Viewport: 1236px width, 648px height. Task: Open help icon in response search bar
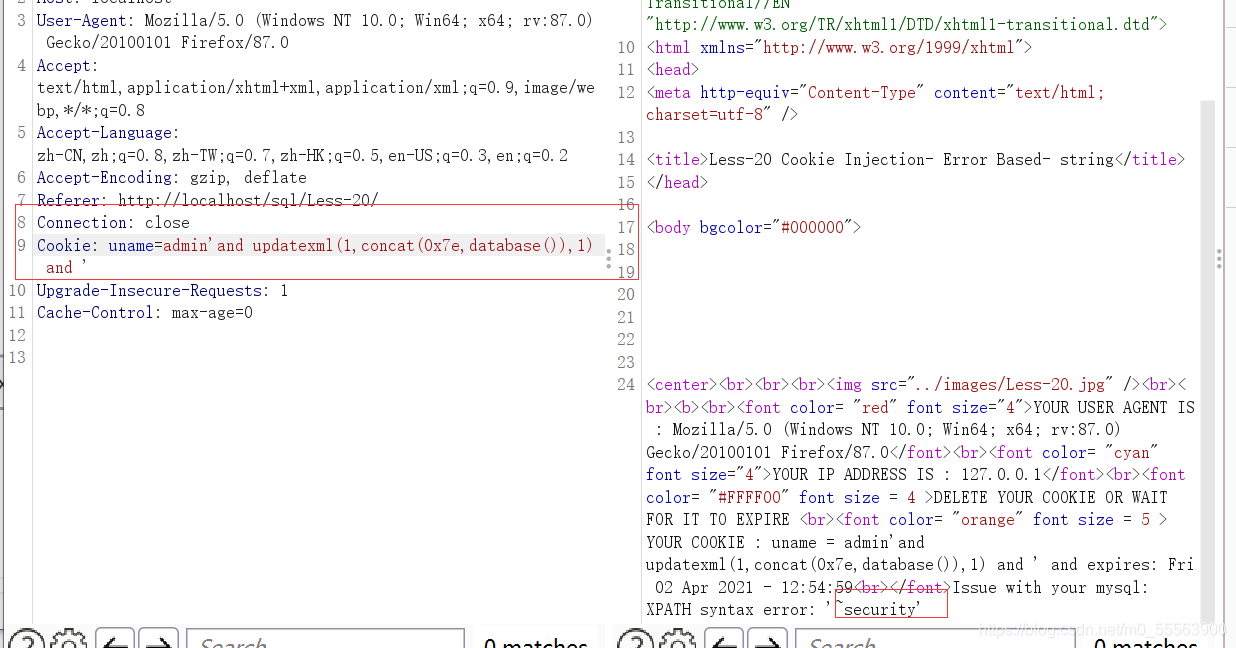[634, 640]
